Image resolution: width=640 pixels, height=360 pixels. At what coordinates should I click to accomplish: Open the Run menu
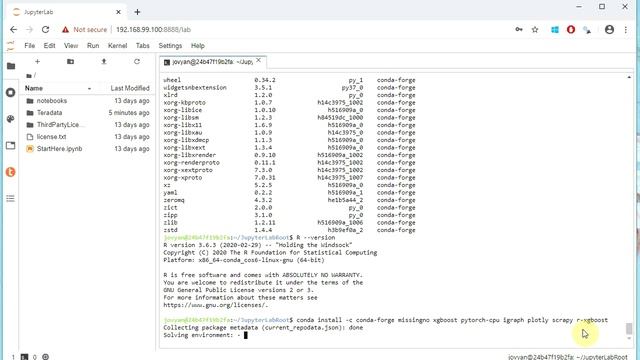coord(93,46)
